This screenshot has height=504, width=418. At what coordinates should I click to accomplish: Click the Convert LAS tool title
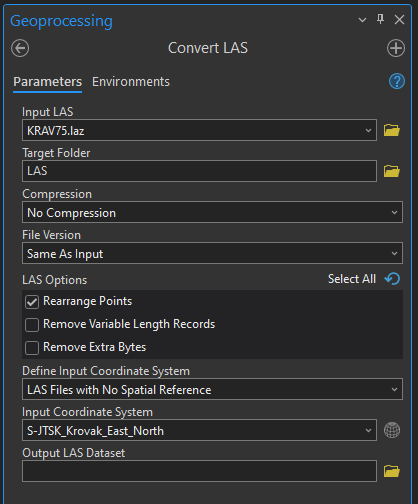point(208,48)
